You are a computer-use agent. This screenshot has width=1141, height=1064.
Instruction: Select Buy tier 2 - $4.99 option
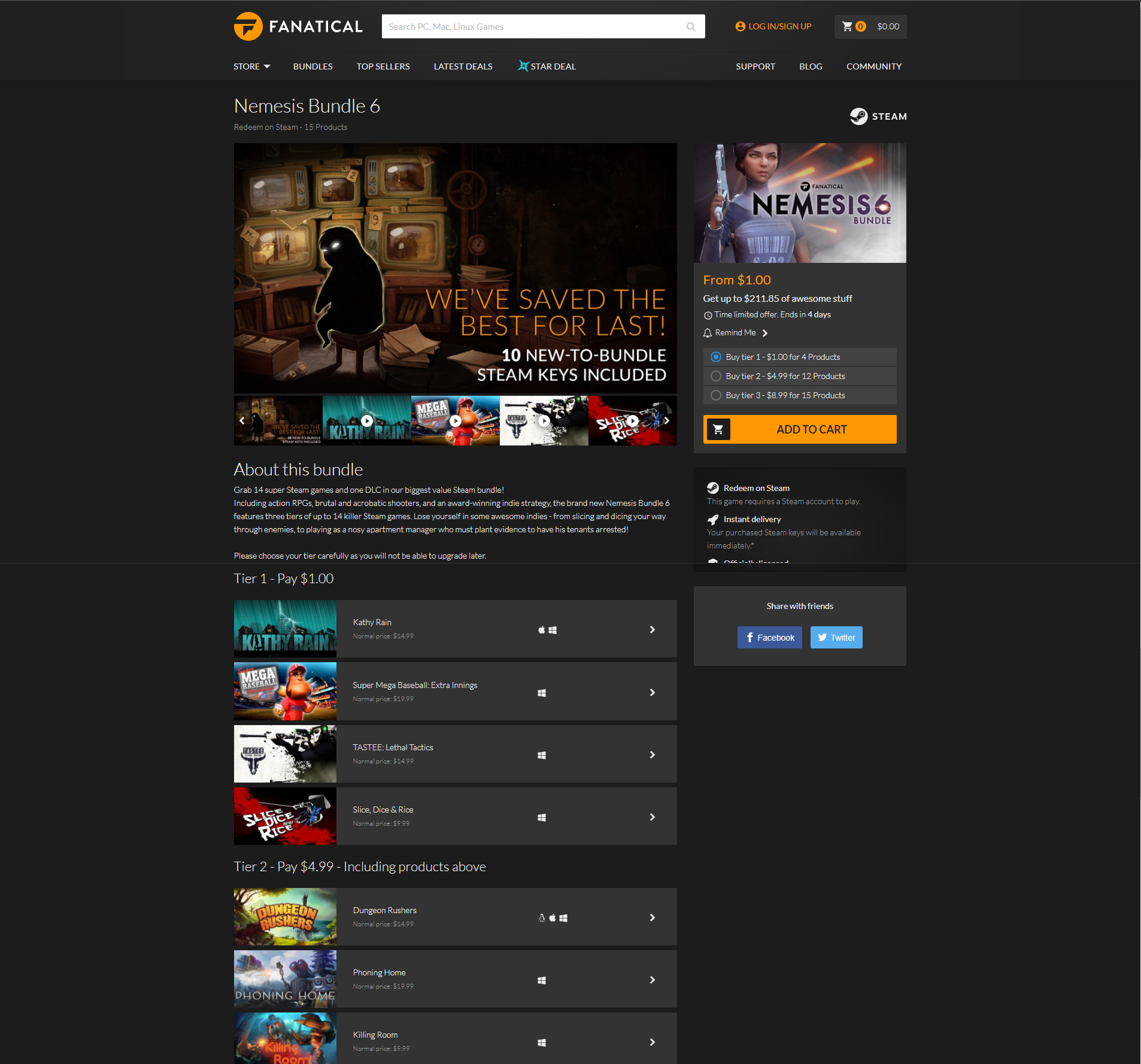coord(800,376)
